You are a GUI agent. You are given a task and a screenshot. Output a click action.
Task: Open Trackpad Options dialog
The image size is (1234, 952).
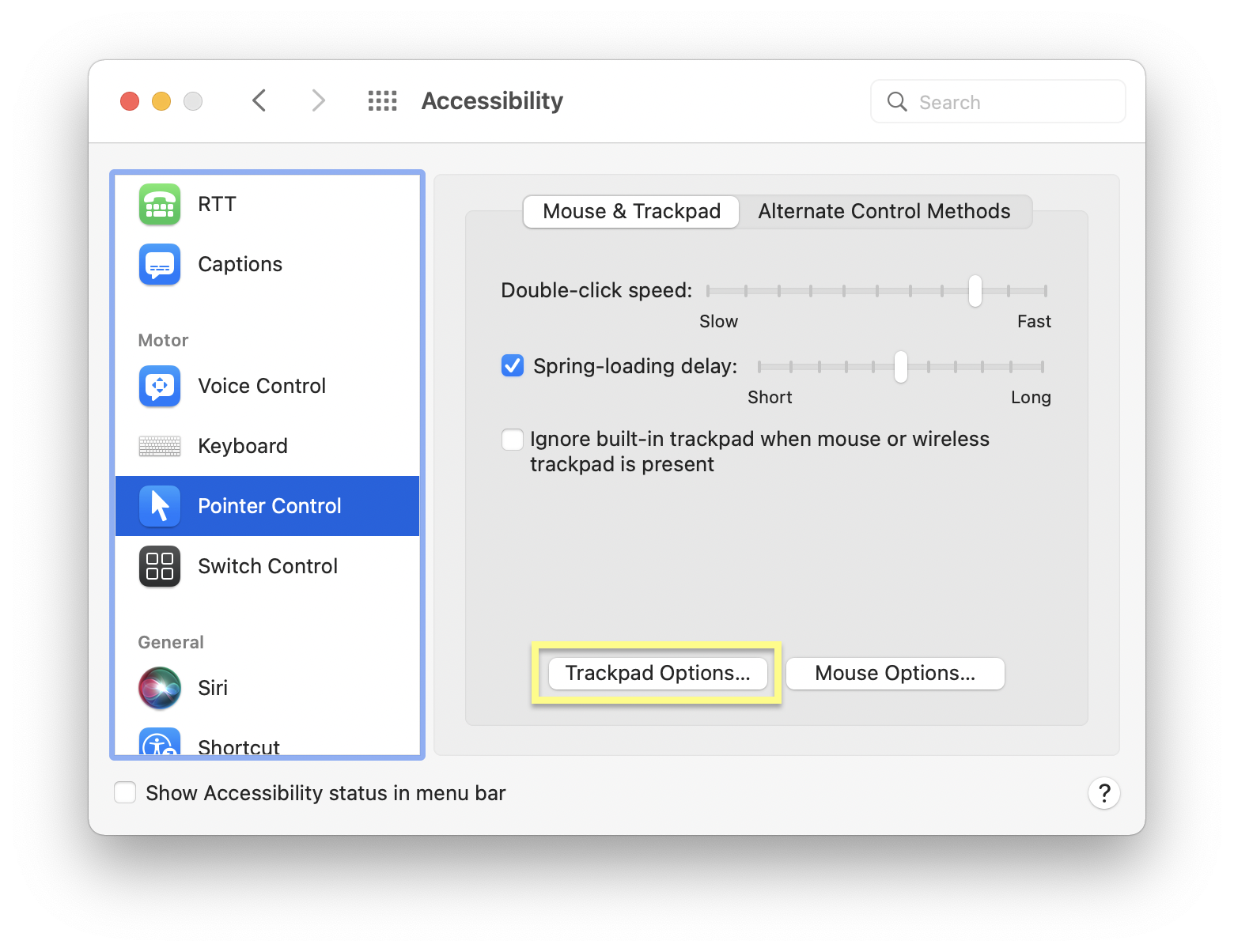tap(658, 673)
